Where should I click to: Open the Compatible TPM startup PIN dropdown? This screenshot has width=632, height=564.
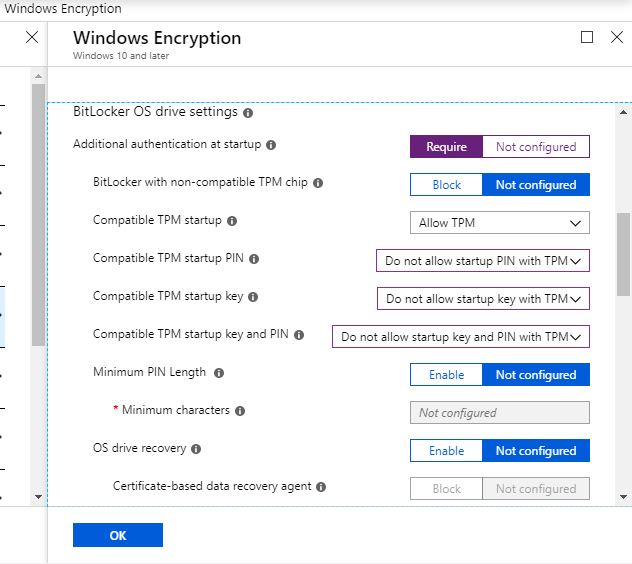click(482, 261)
